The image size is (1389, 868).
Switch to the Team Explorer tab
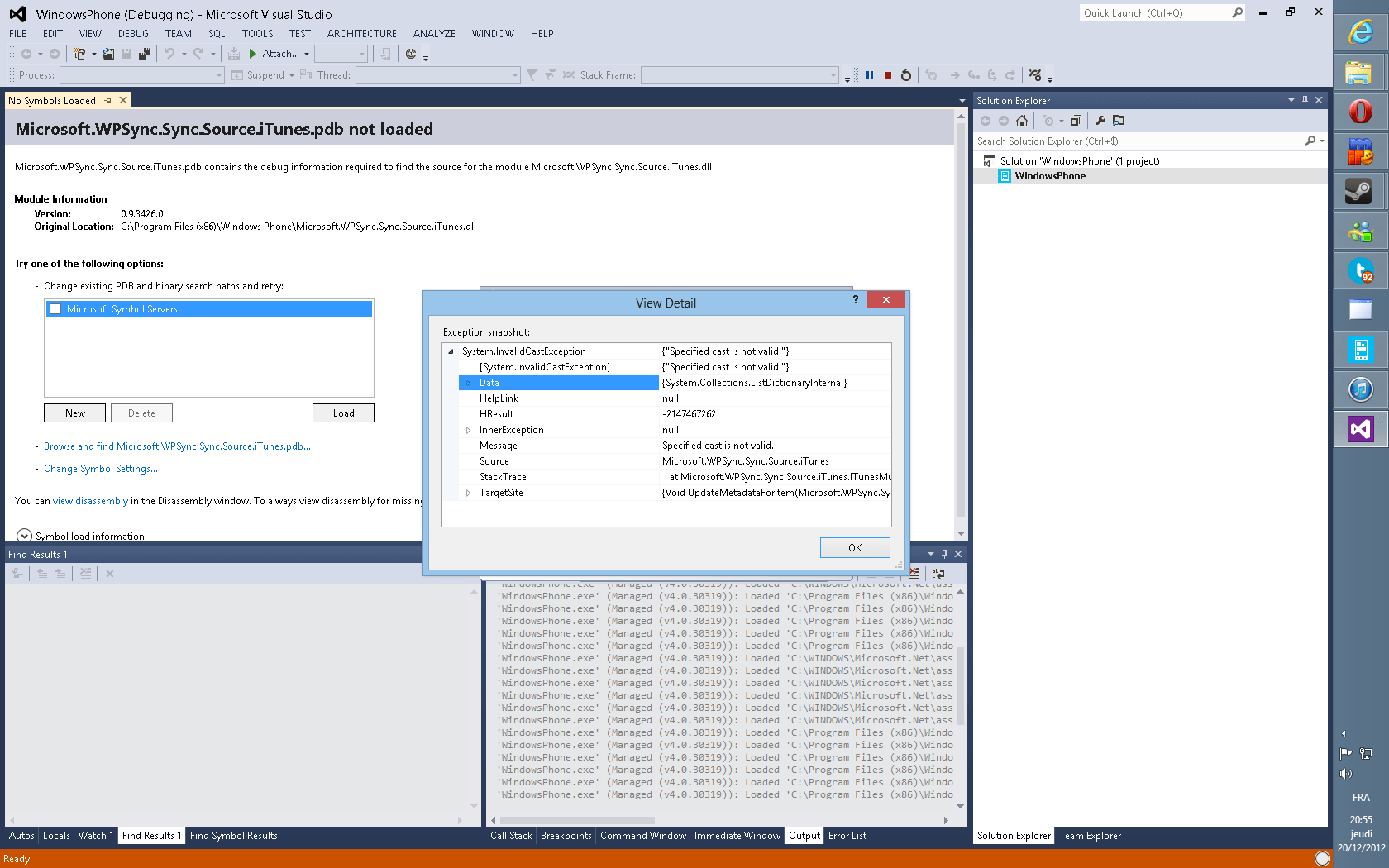(x=1091, y=836)
